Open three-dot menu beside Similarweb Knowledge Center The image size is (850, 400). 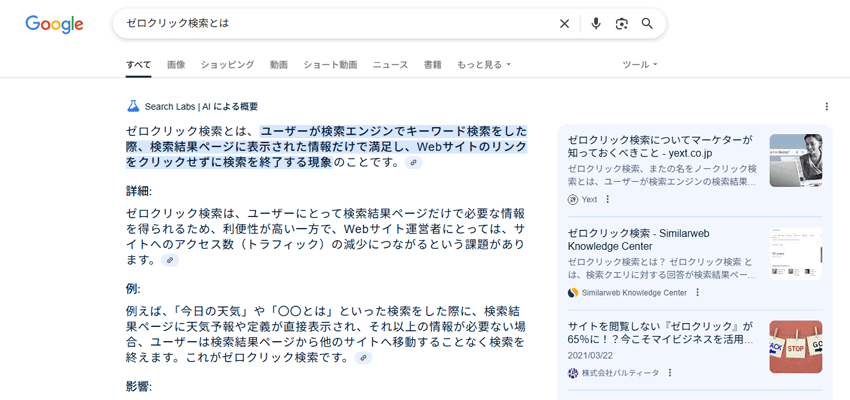click(697, 293)
